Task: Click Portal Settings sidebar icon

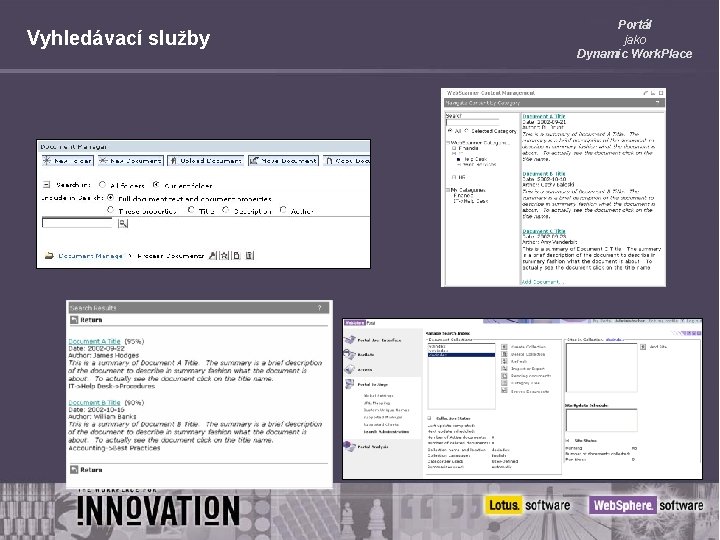Action: 350,384
